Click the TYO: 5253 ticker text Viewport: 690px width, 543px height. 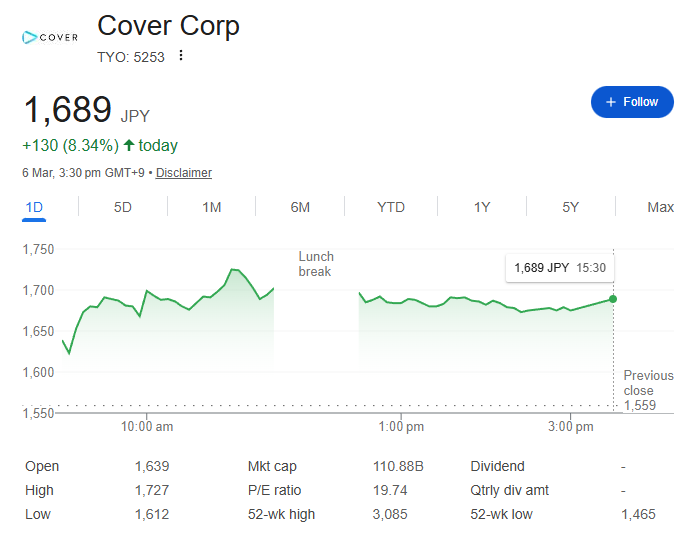[131, 57]
